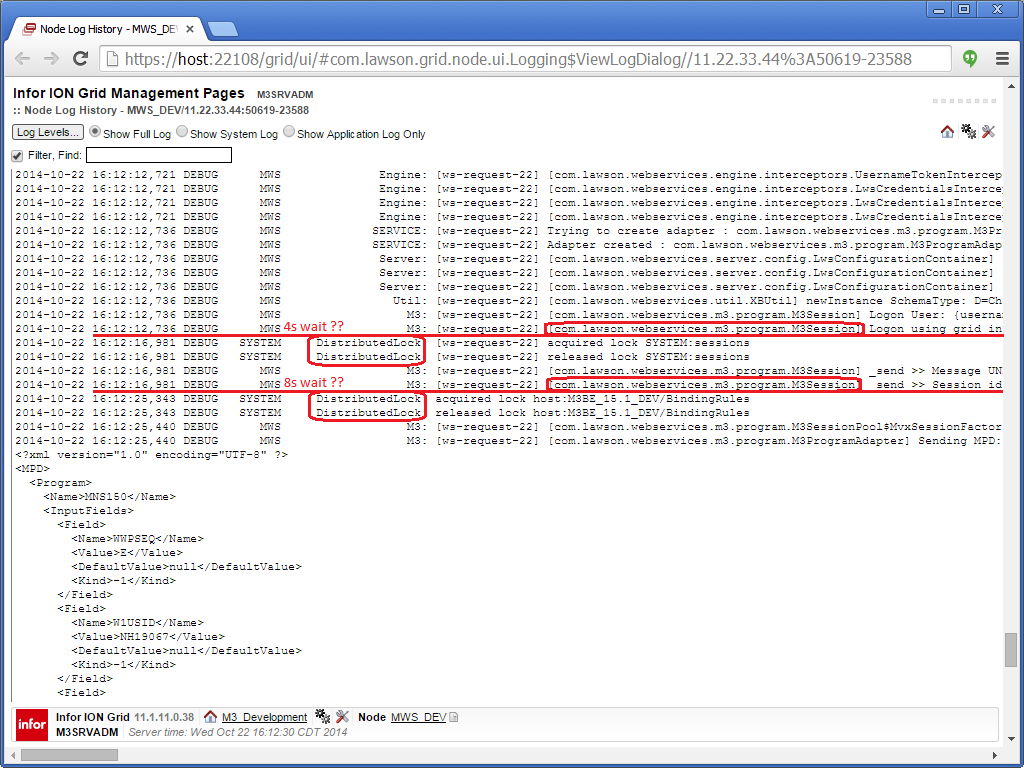Click the wrench tools icon in the footer

[342, 717]
